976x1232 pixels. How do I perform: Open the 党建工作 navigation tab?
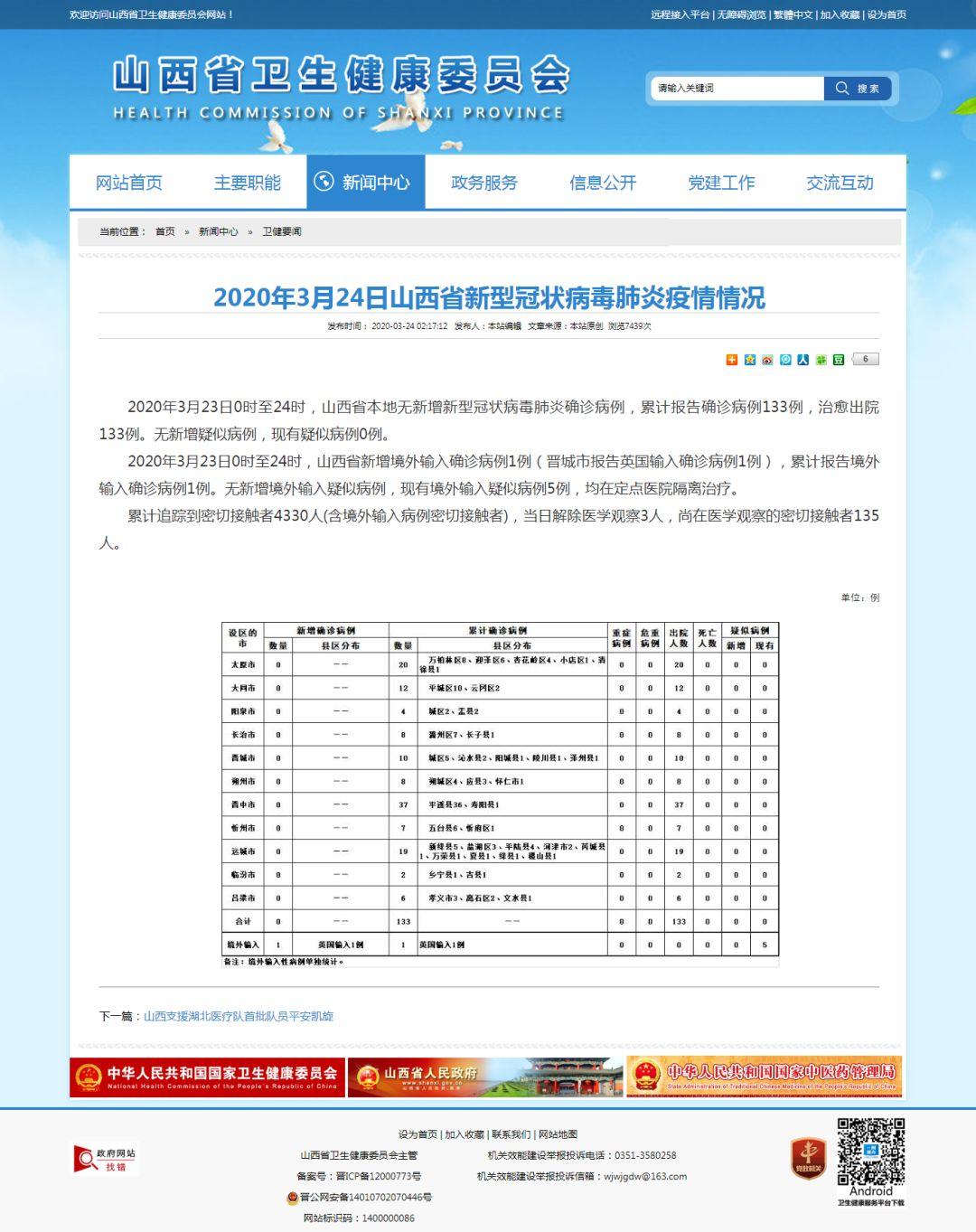(x=721, y=183)
